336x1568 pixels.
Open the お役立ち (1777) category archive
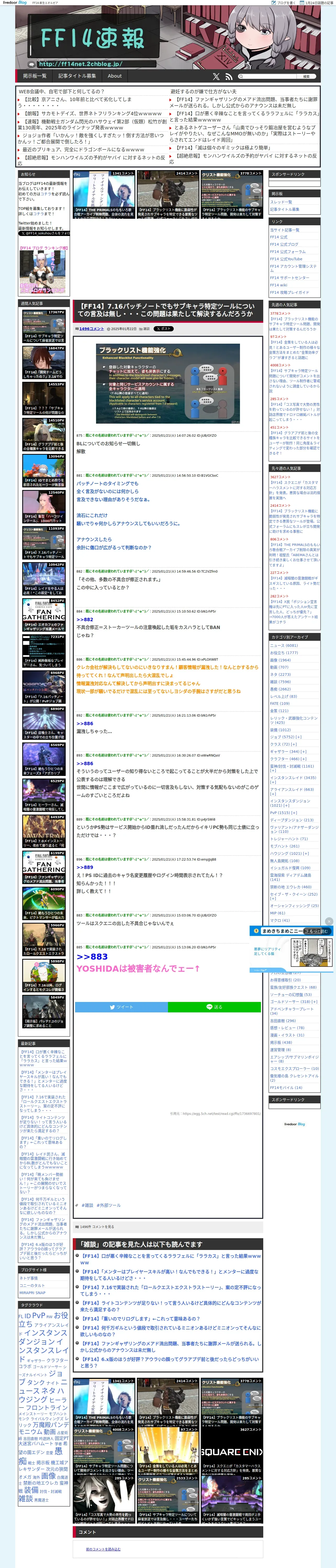[x=284, y=653]
